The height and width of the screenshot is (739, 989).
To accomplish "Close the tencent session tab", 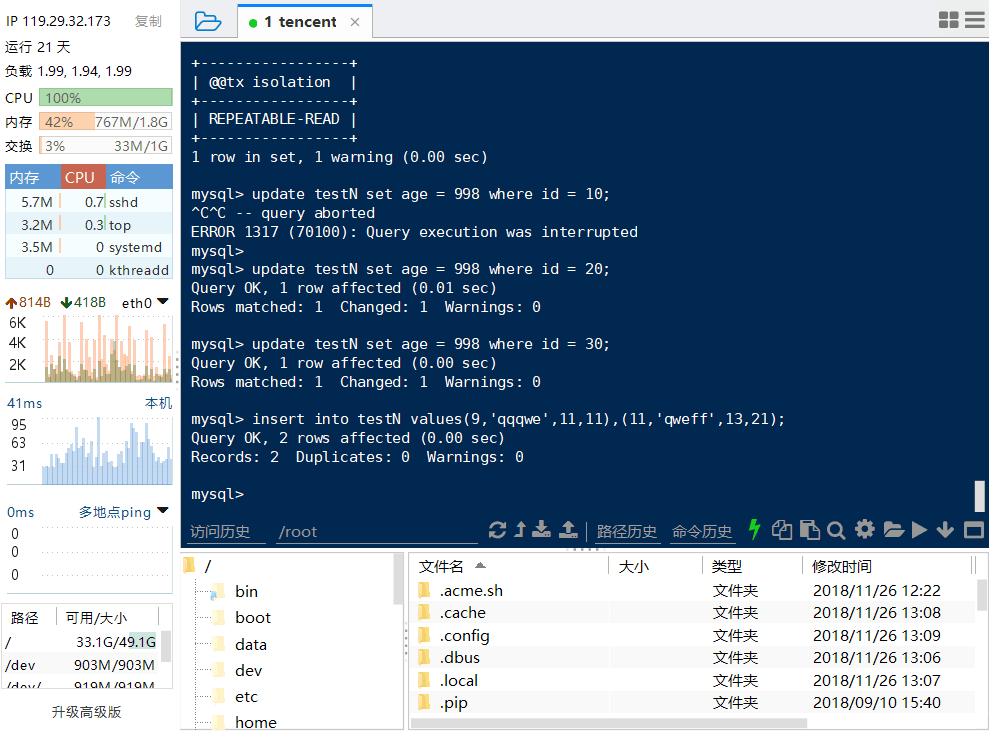I will pos(355,22).
